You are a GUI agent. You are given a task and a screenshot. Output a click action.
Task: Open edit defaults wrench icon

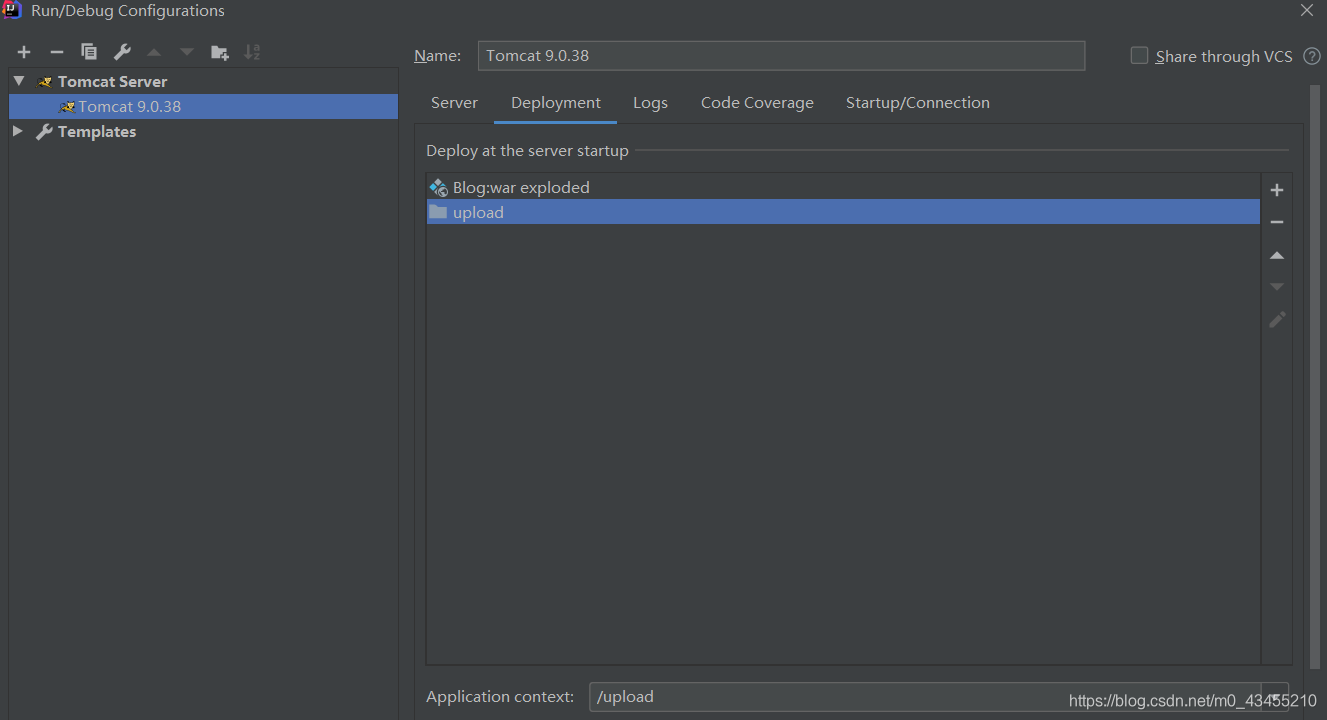(122, 52)
